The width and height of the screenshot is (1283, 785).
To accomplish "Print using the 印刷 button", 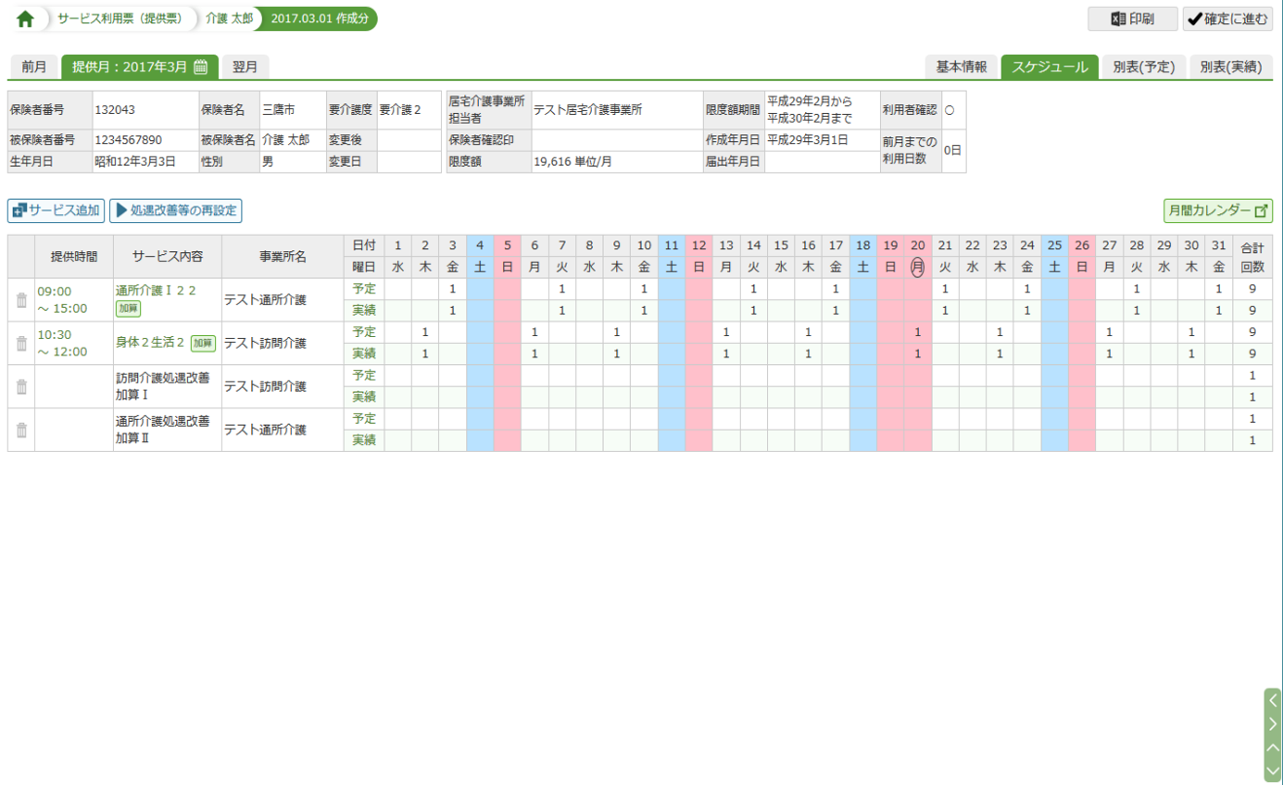I will (1132, 19).
